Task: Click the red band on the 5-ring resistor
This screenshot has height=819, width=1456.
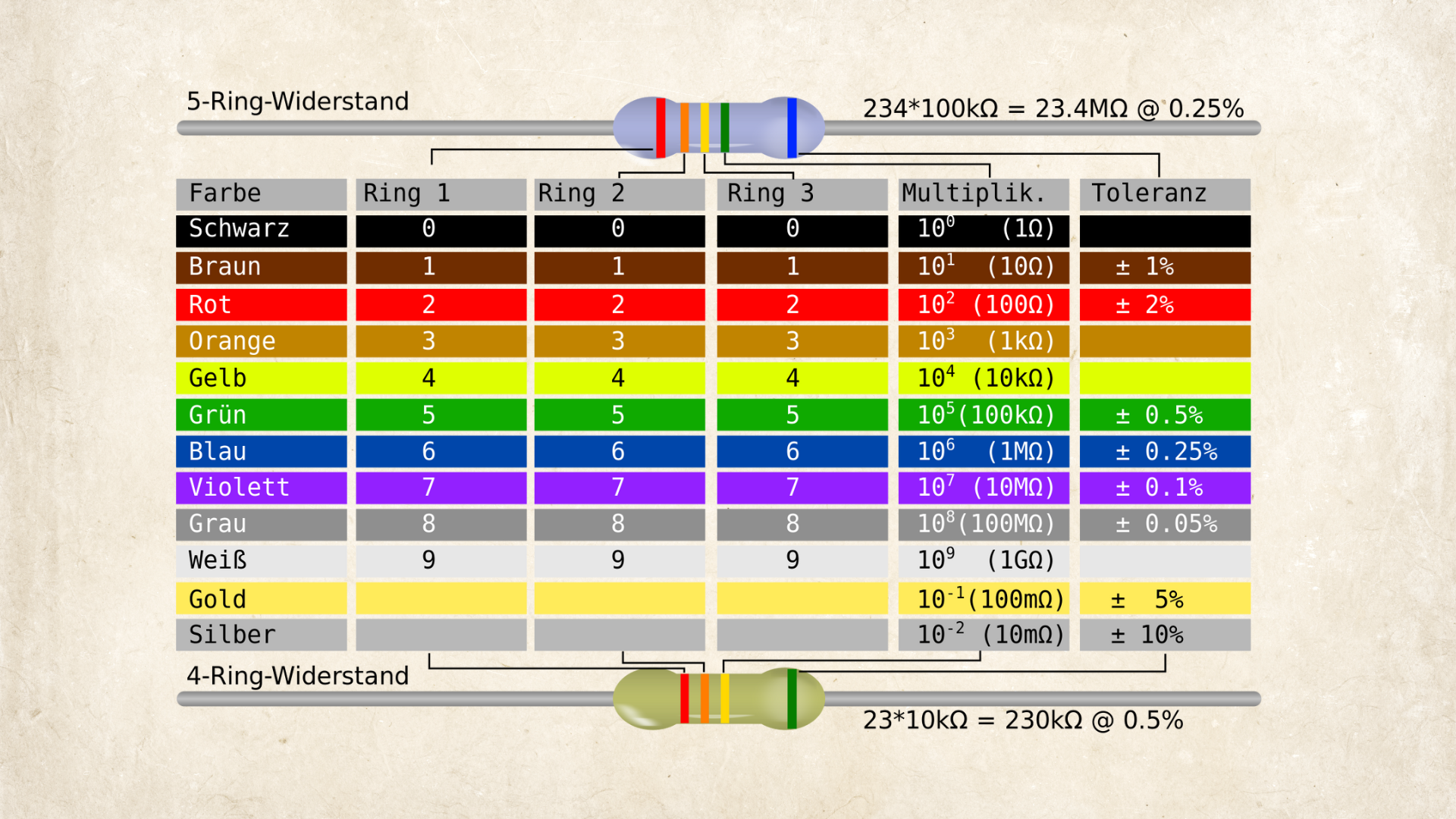Action: [661, 127]
